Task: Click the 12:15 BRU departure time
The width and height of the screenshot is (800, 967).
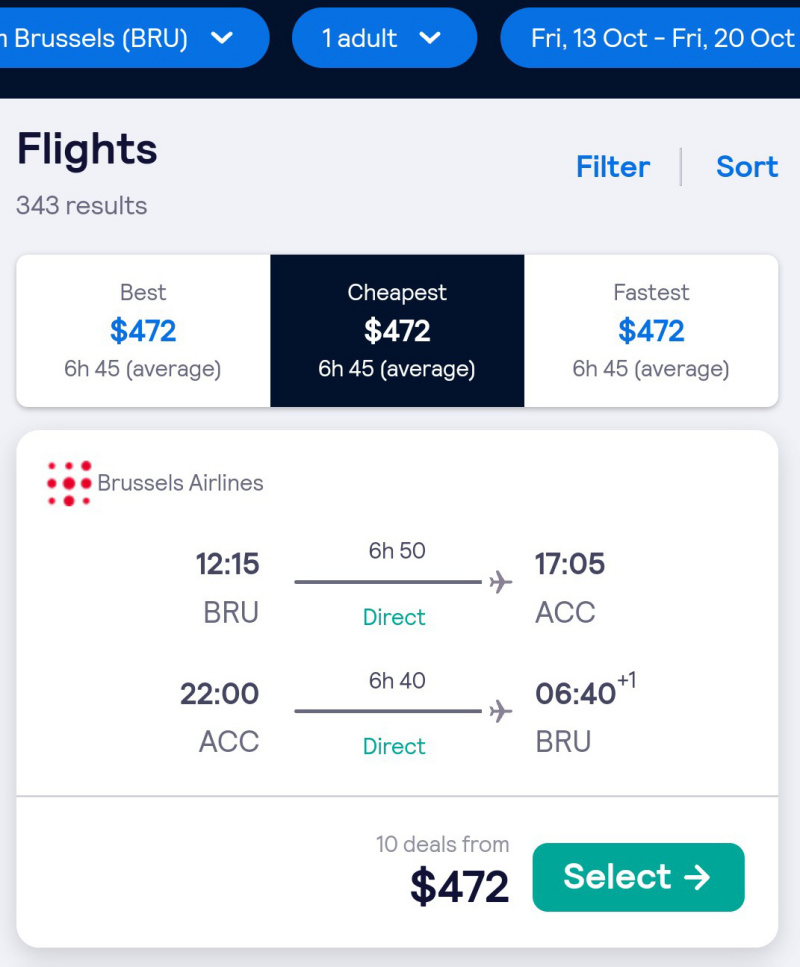Action: pos(228,564)
